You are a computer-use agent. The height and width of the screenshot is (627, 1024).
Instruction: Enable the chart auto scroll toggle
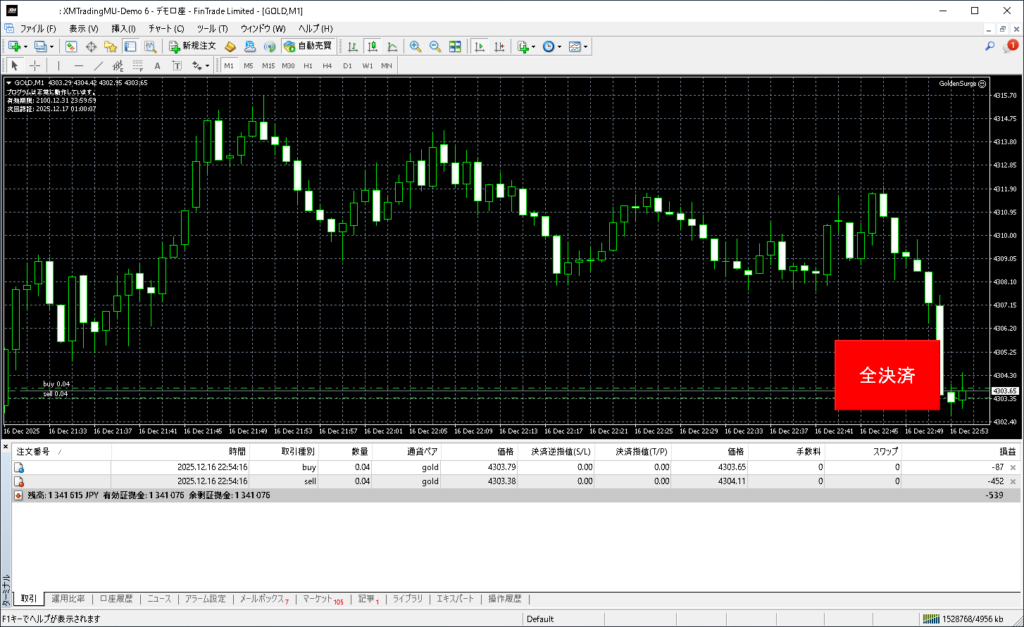click(479, 47)
